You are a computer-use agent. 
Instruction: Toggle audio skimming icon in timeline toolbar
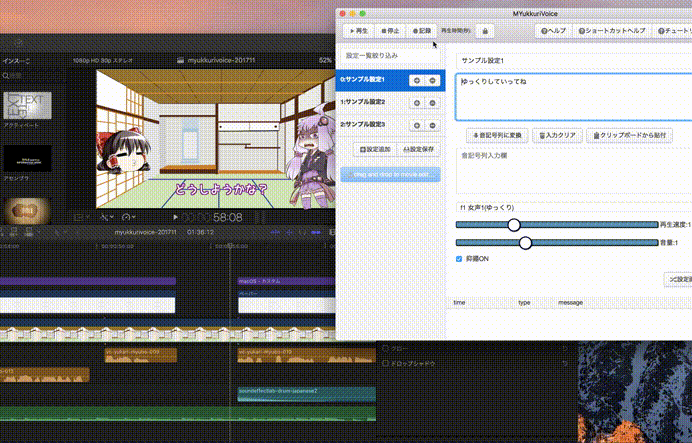[x=289, y=232]
